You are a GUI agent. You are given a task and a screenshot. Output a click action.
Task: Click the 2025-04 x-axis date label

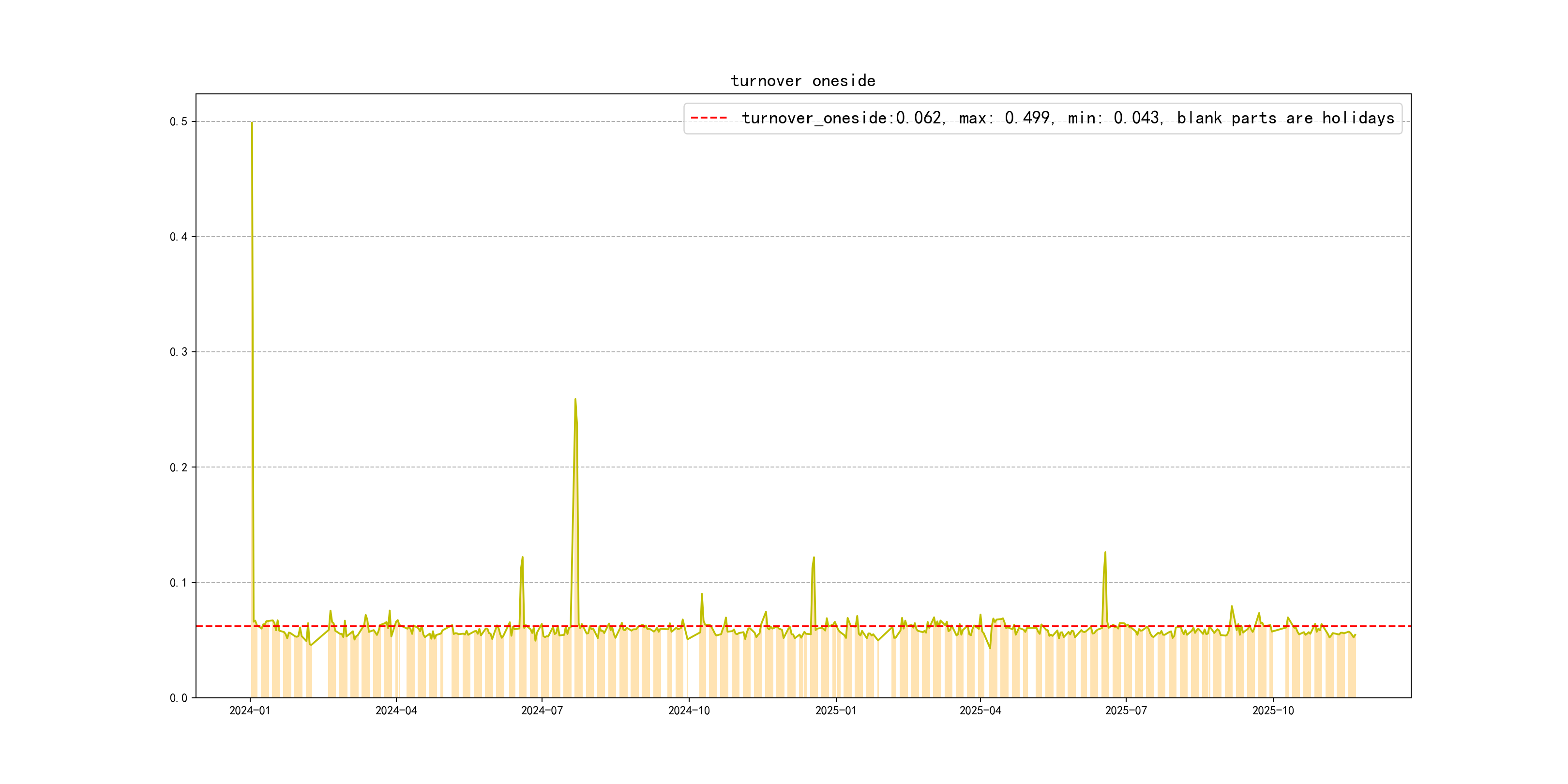pos(980,711)
